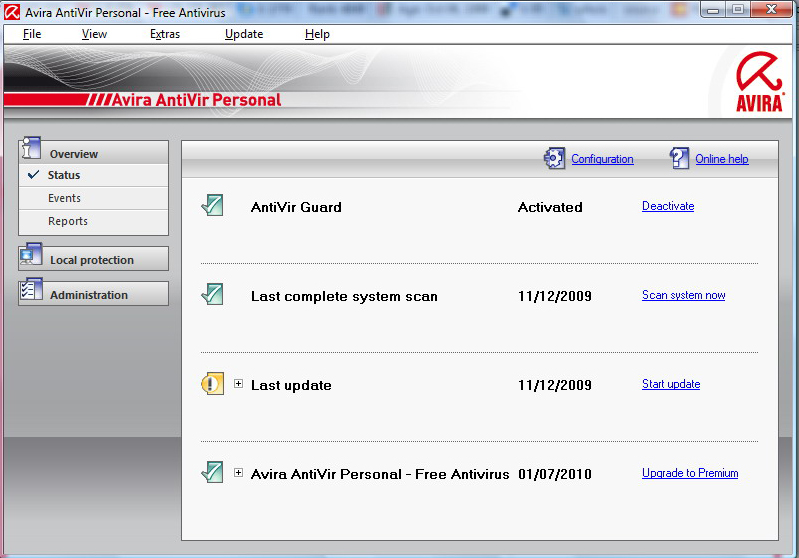Screen dimensions: 799x558
Task: Click the 11/12/2009 date next to Last update
Action: click(x=554, y=385)
